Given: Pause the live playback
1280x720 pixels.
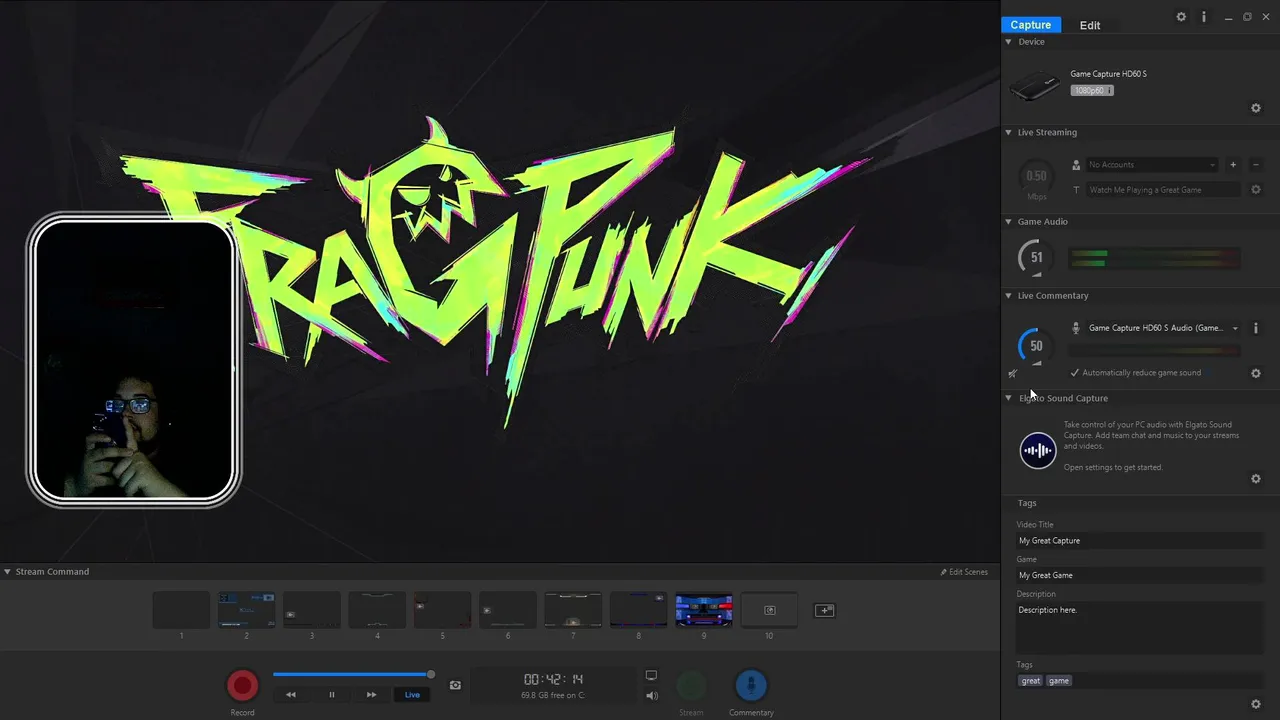Looking at the screenshot, I should (x=332, y=694).
